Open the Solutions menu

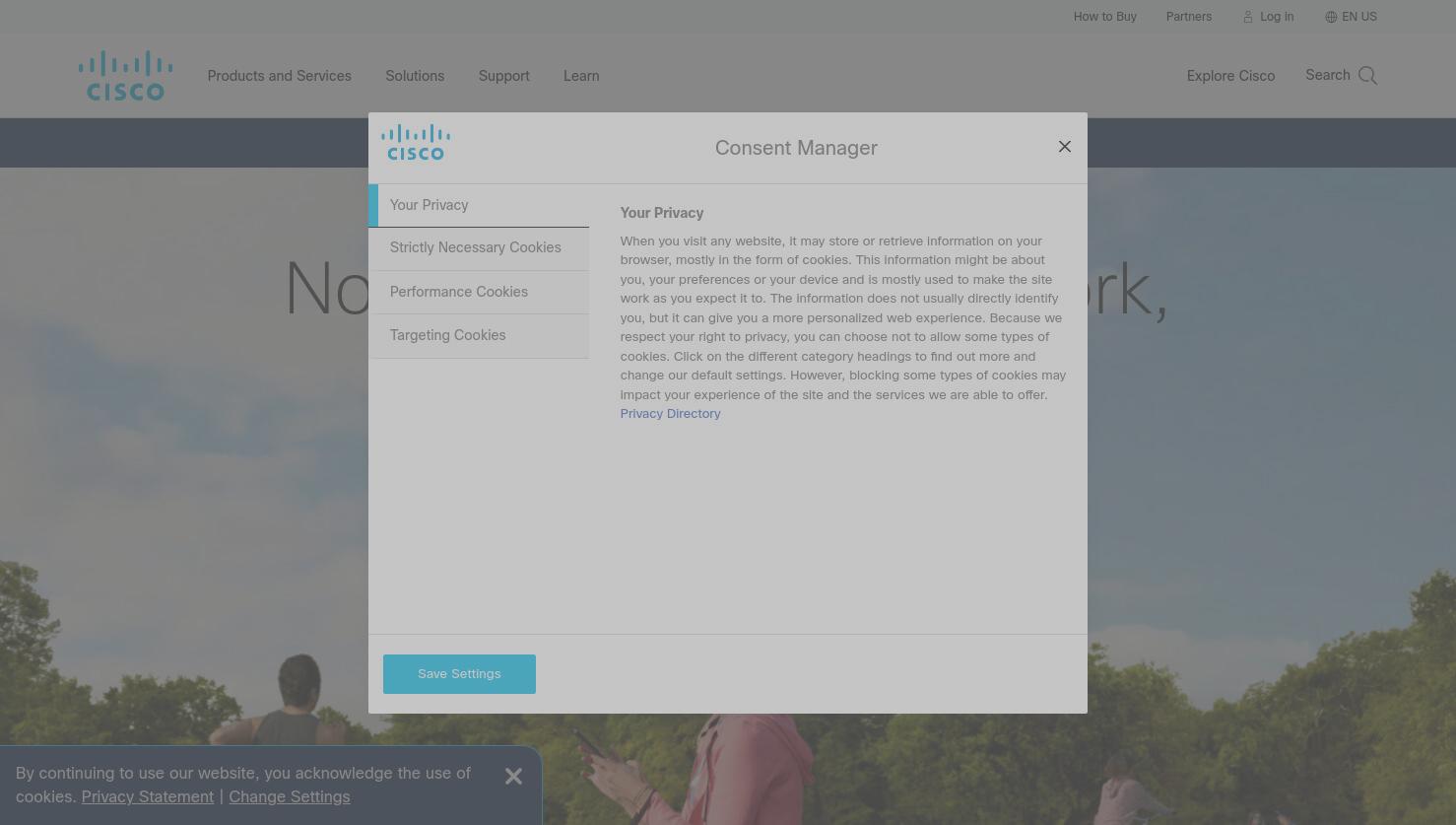tap(415, 76)
